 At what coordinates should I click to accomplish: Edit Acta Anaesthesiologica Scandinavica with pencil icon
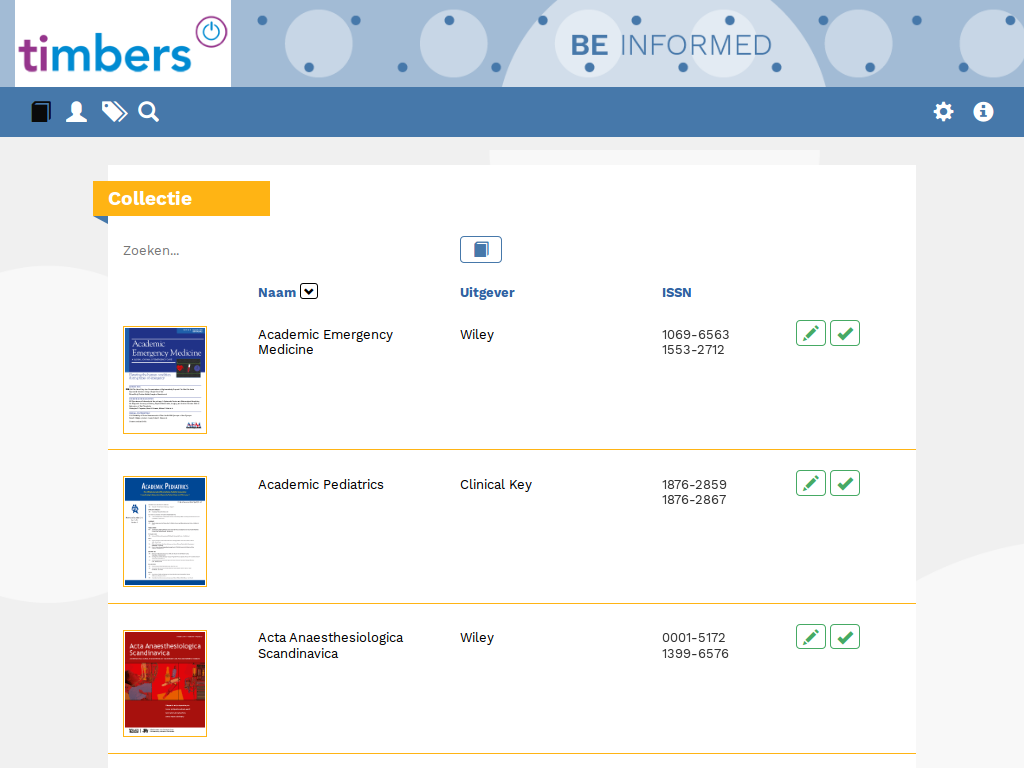(810, 637)
